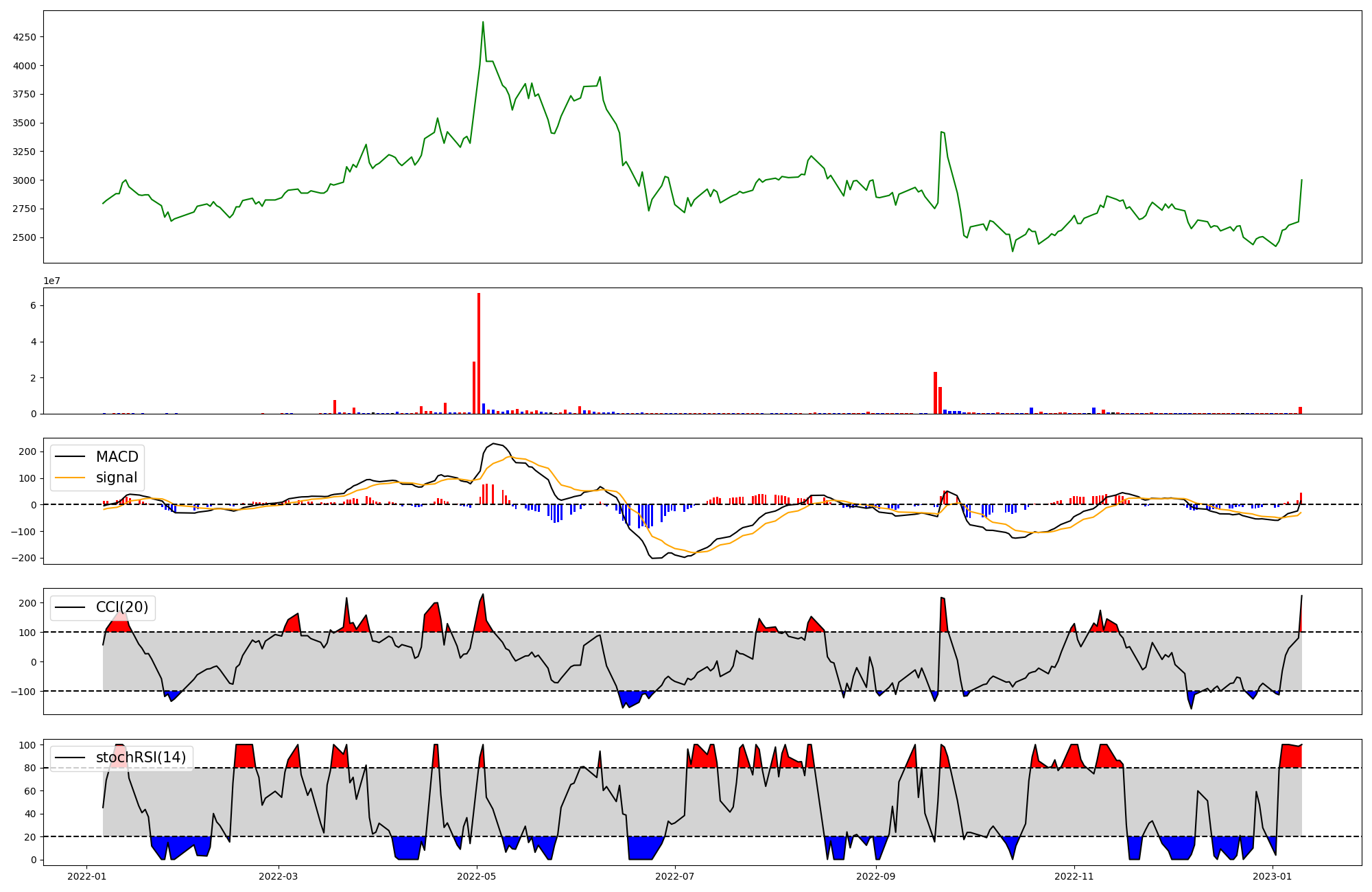Viewport: 1372px width, 892px height.
Task: Click the 2022-07 x-axis date label
Action: [x=675, y=876]
